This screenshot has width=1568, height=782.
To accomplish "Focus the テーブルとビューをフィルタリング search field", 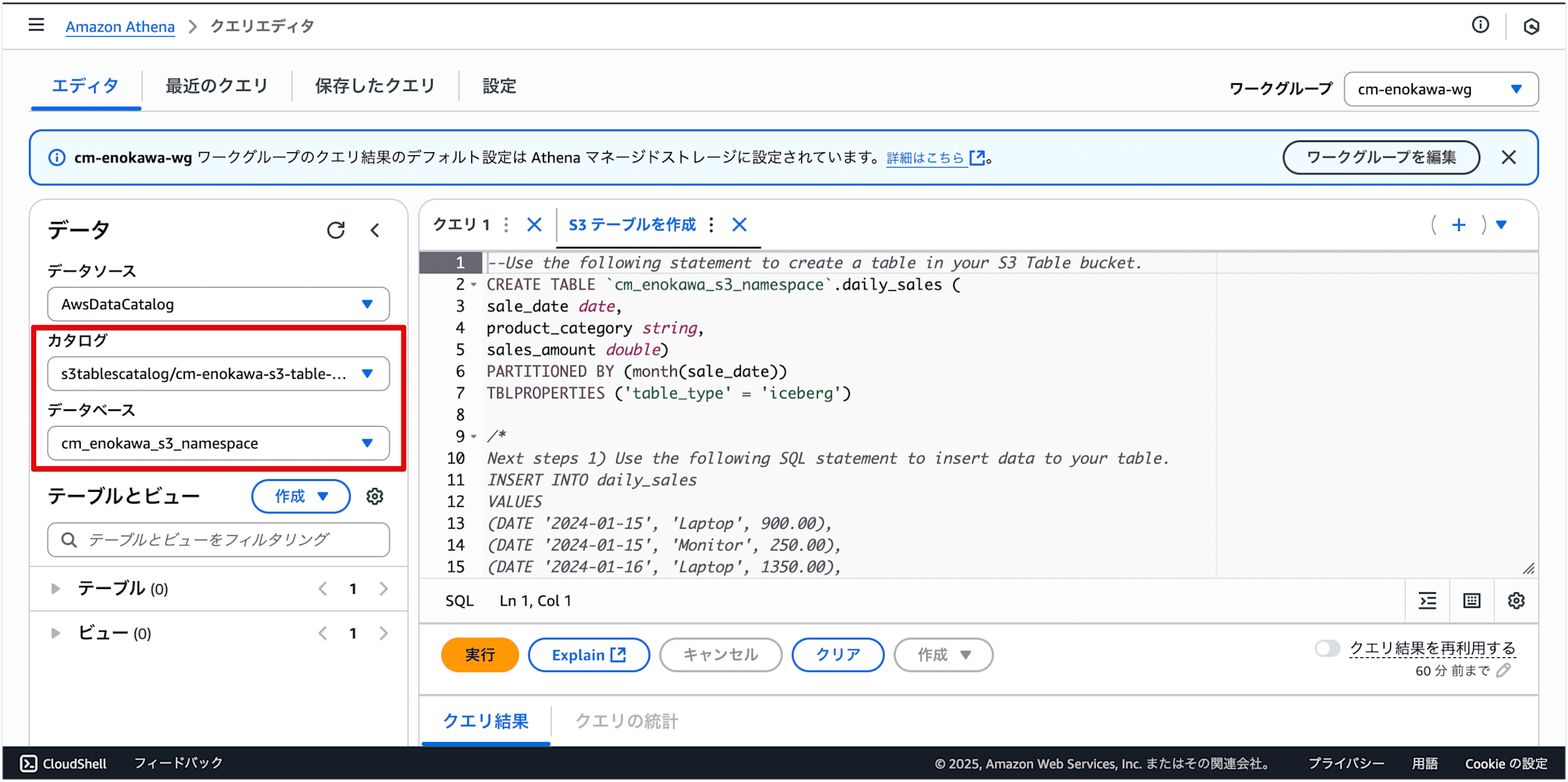I will 219,540.
